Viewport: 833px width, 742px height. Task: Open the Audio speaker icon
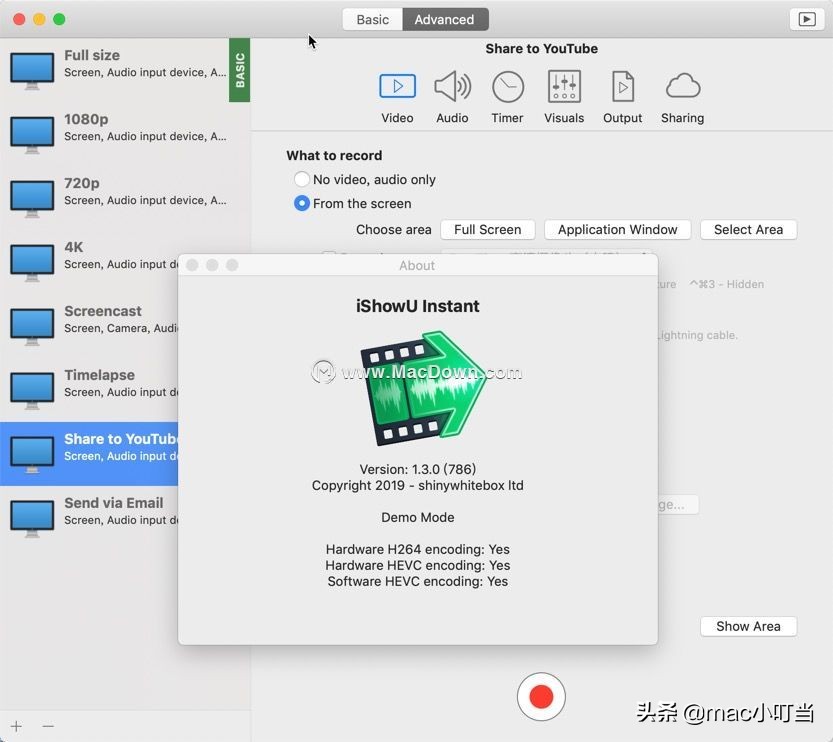pos(452,87)
